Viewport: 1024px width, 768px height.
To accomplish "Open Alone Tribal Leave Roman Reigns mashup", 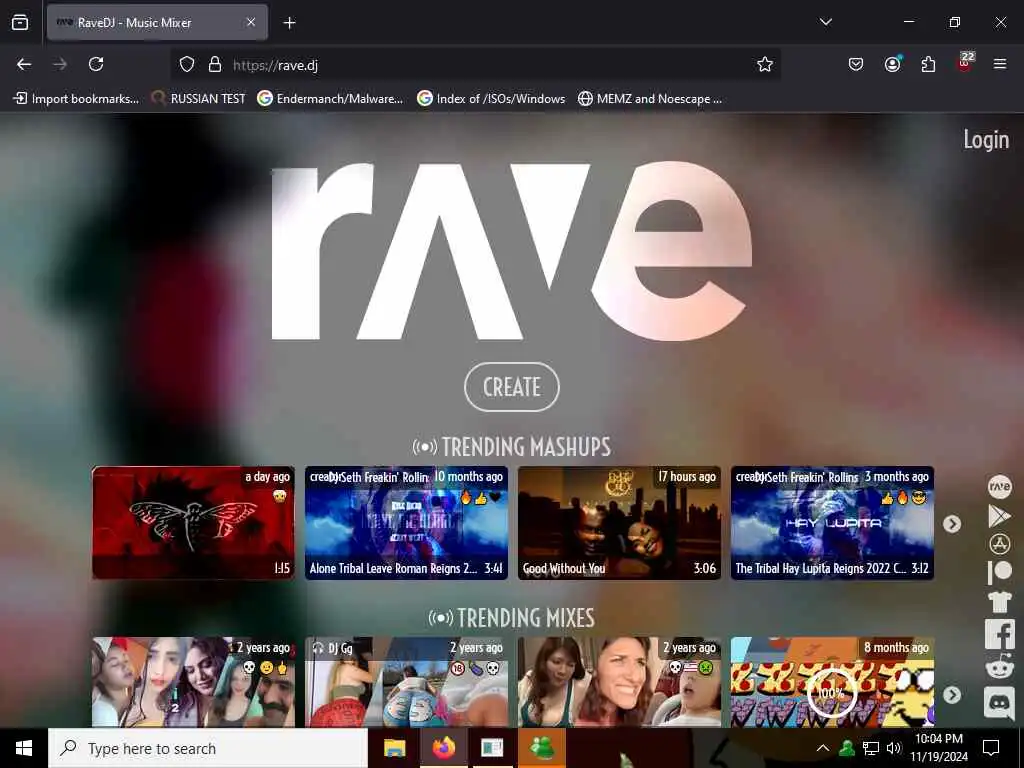I will [406, 522].
